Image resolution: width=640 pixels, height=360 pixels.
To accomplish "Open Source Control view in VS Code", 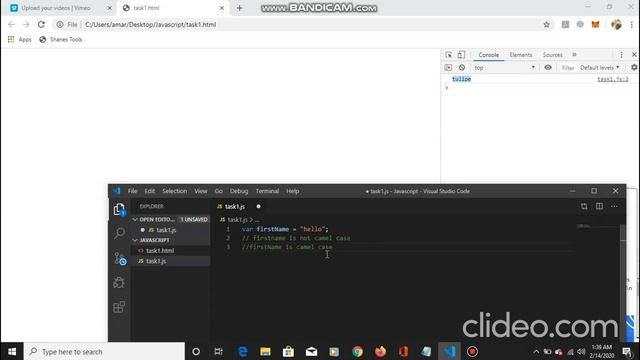I will coord(120,258).
